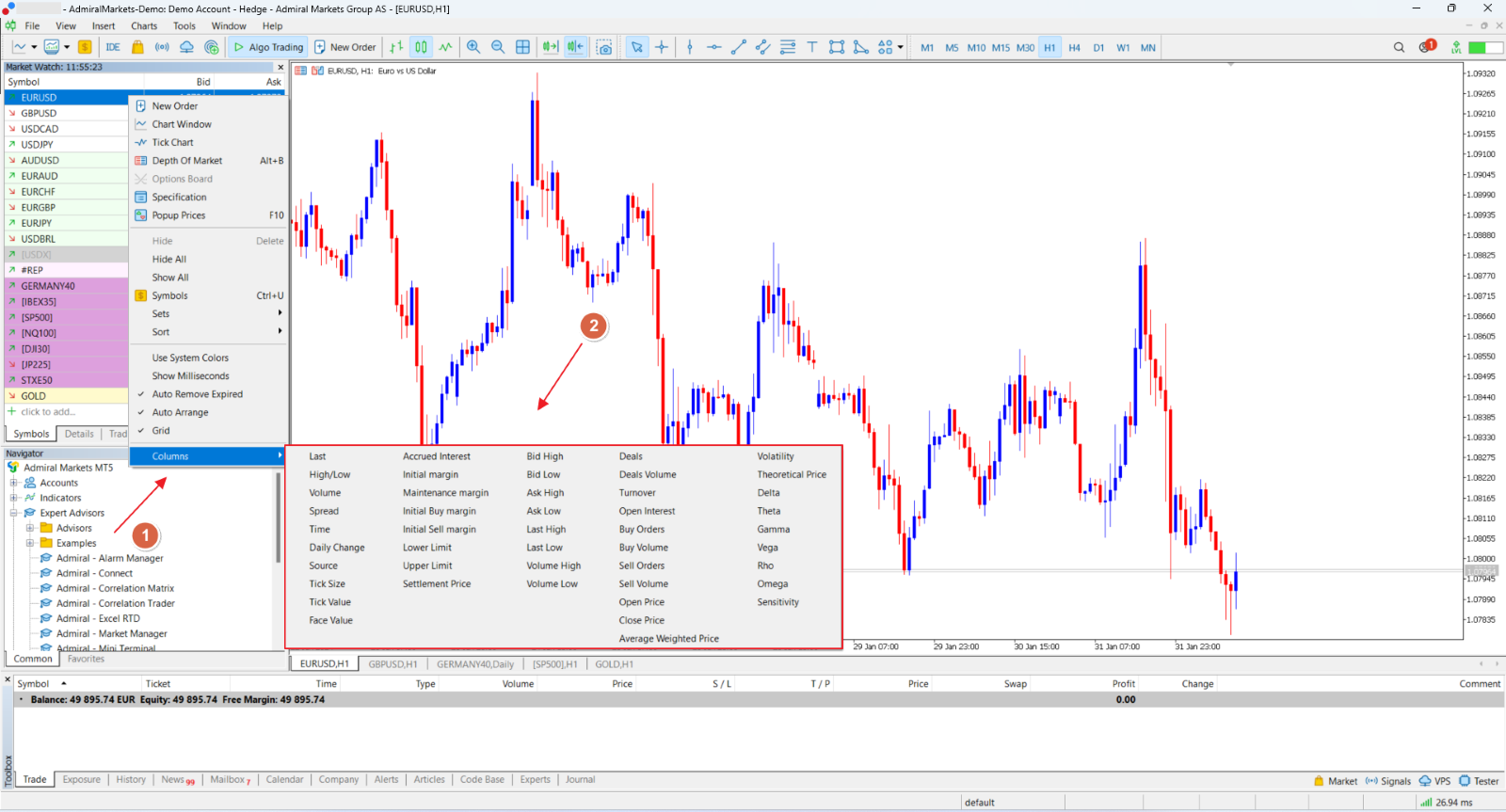Toggle Use System Colors option

(190, 358)
